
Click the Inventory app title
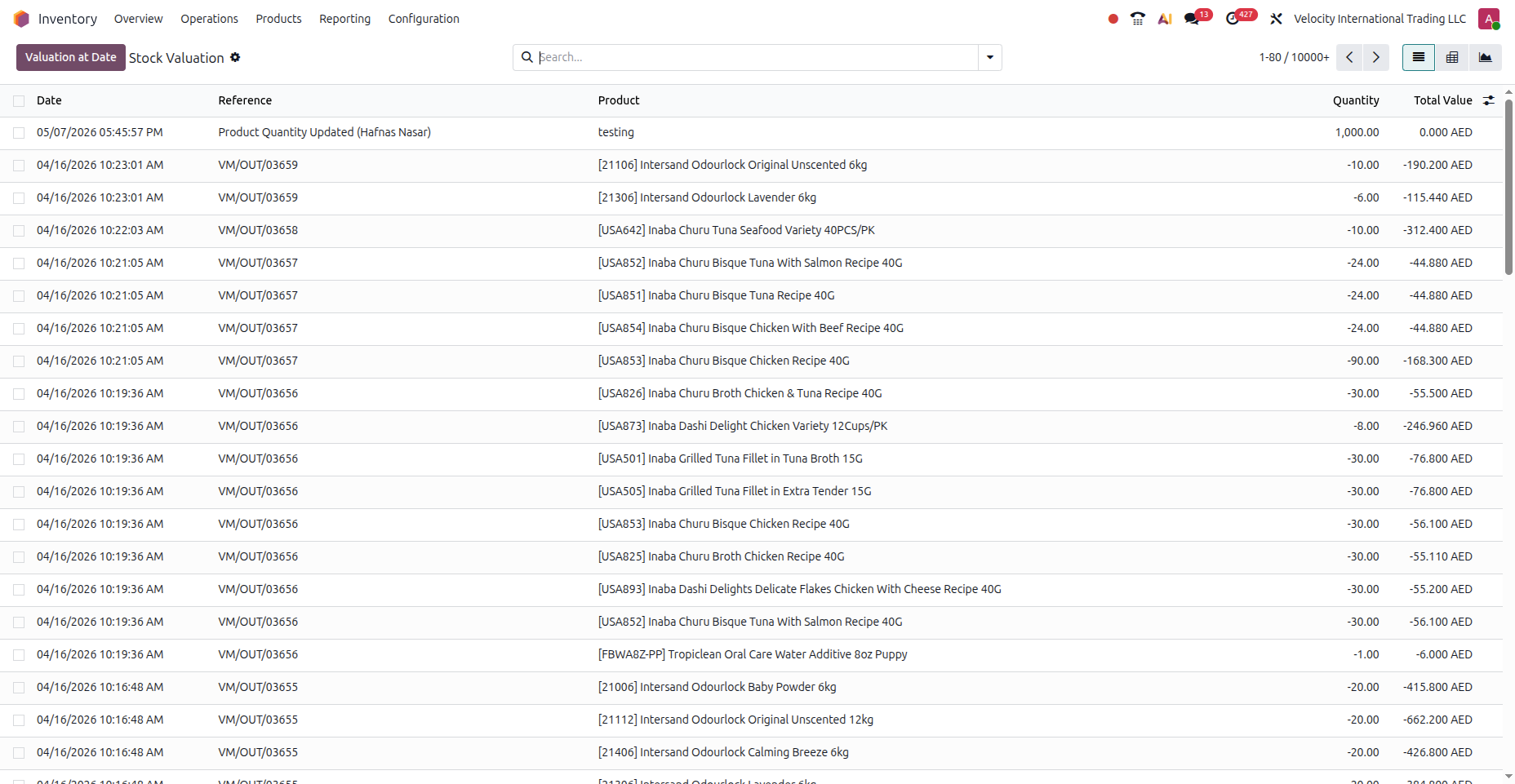point(68,19)
